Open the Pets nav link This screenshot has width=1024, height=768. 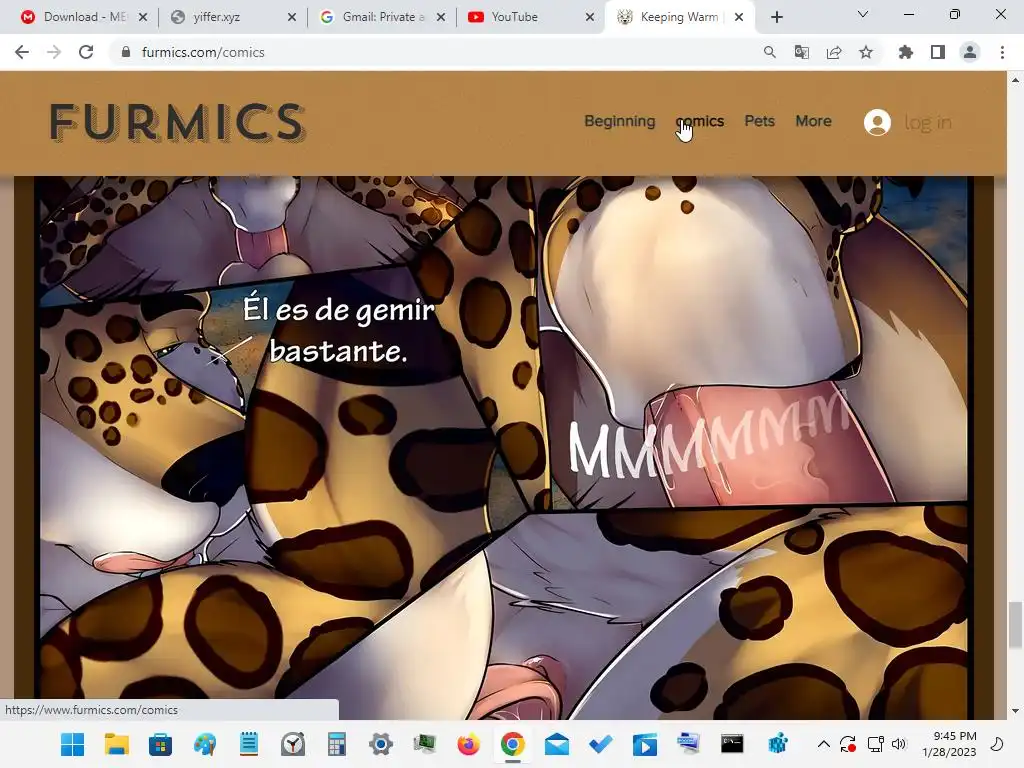click(x=760, y=121)
